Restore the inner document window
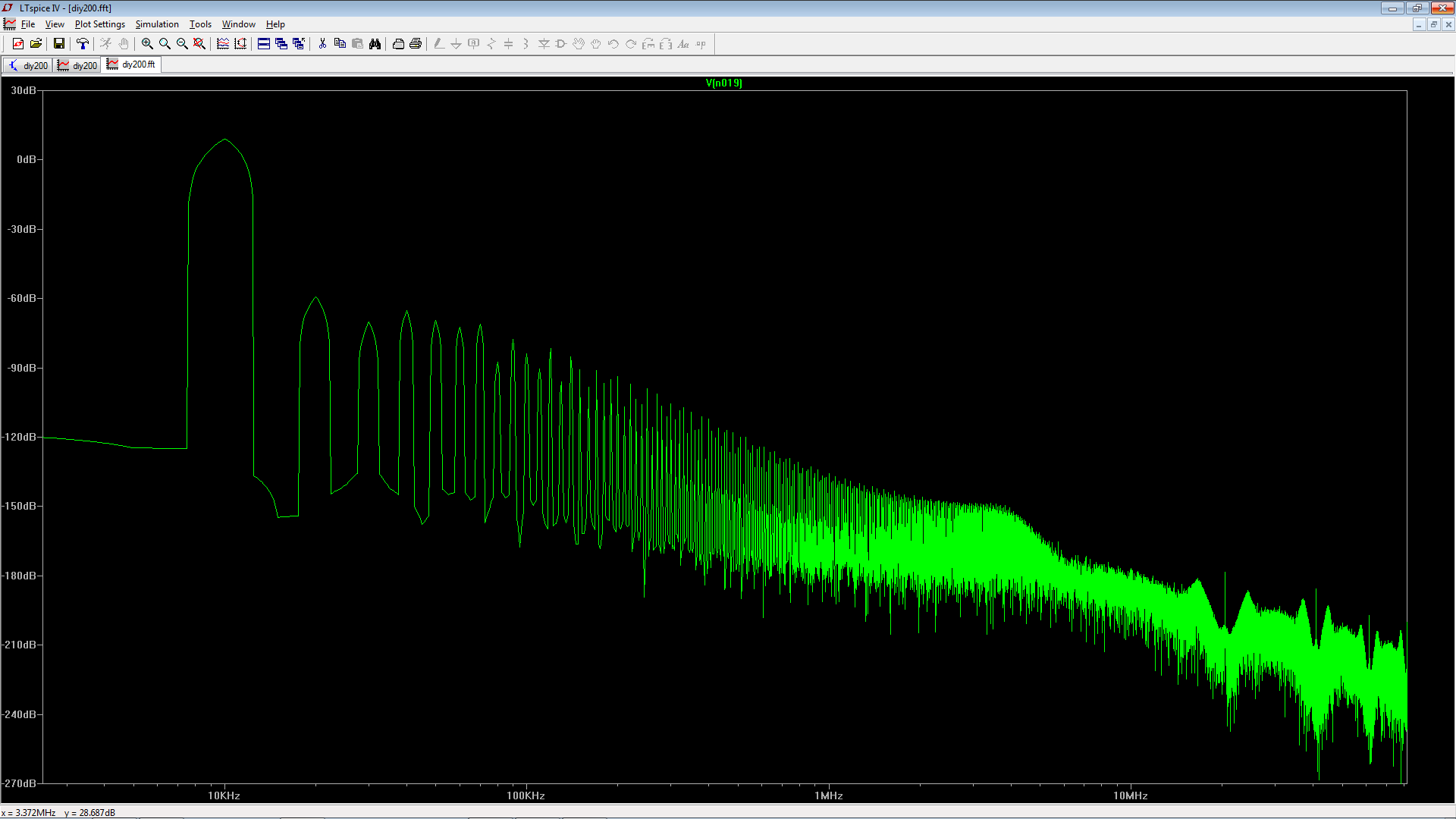 coord(1433,24)
